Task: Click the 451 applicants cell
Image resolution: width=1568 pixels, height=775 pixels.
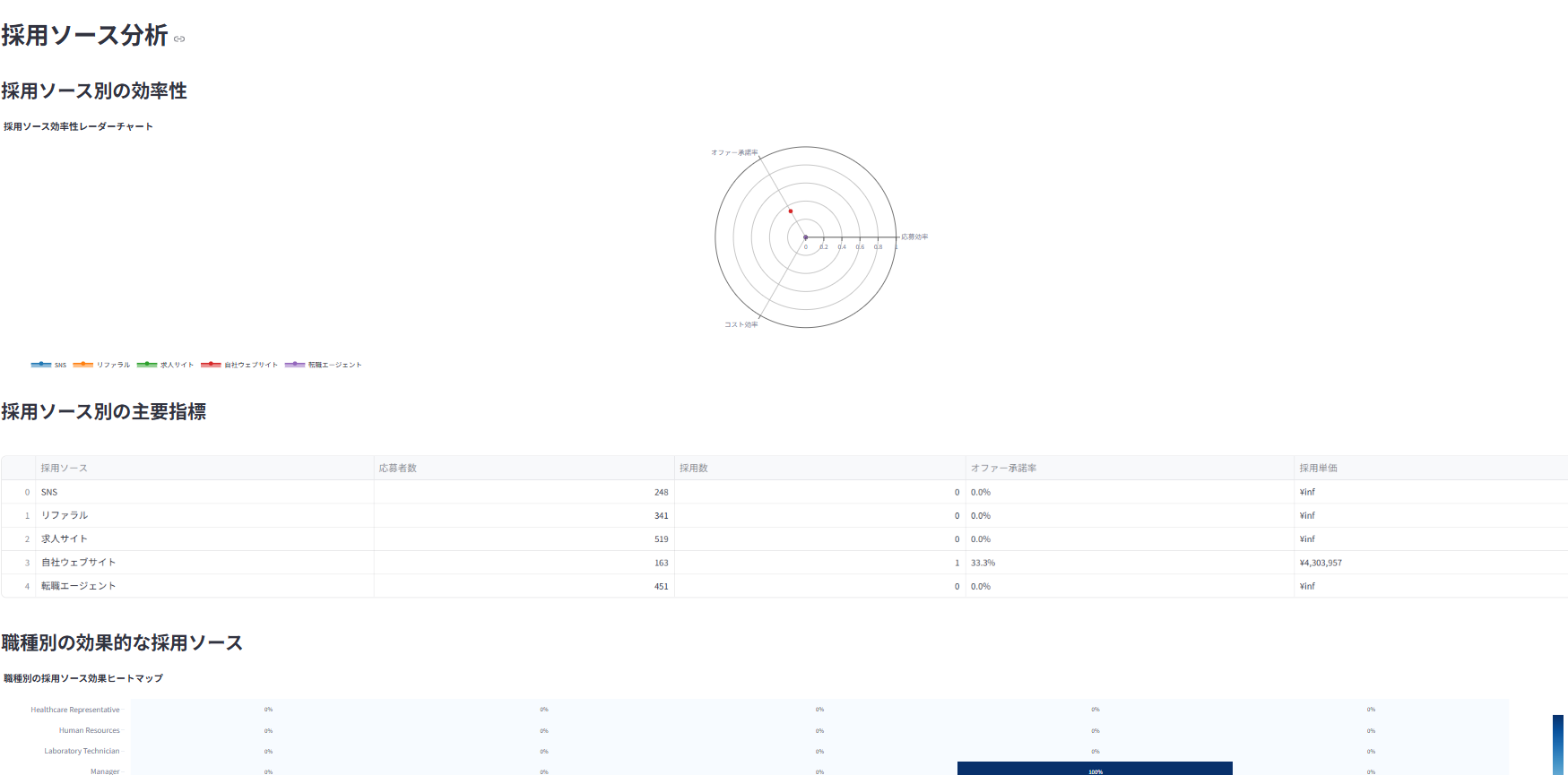Action: 524,586
